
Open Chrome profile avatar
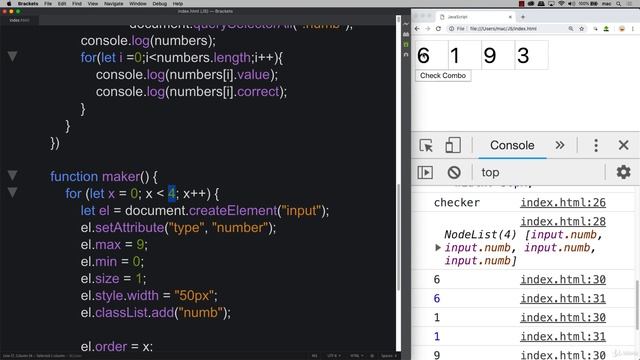pyautogui.click(x=622, y=29)
